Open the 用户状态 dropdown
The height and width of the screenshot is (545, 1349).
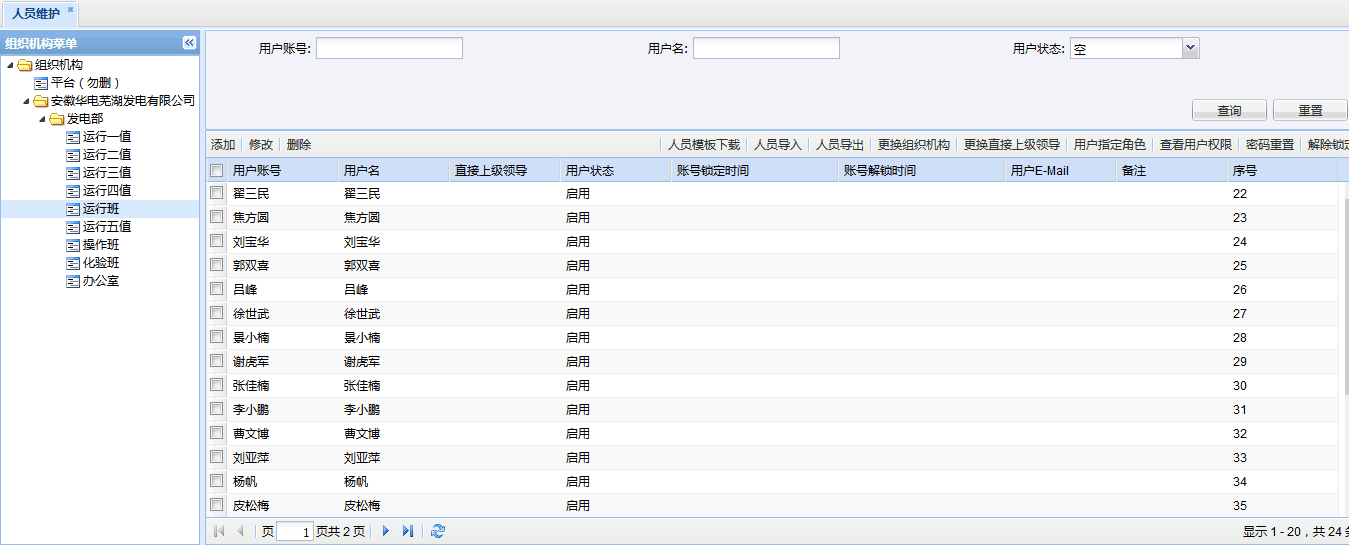(x=1190, y=48)
